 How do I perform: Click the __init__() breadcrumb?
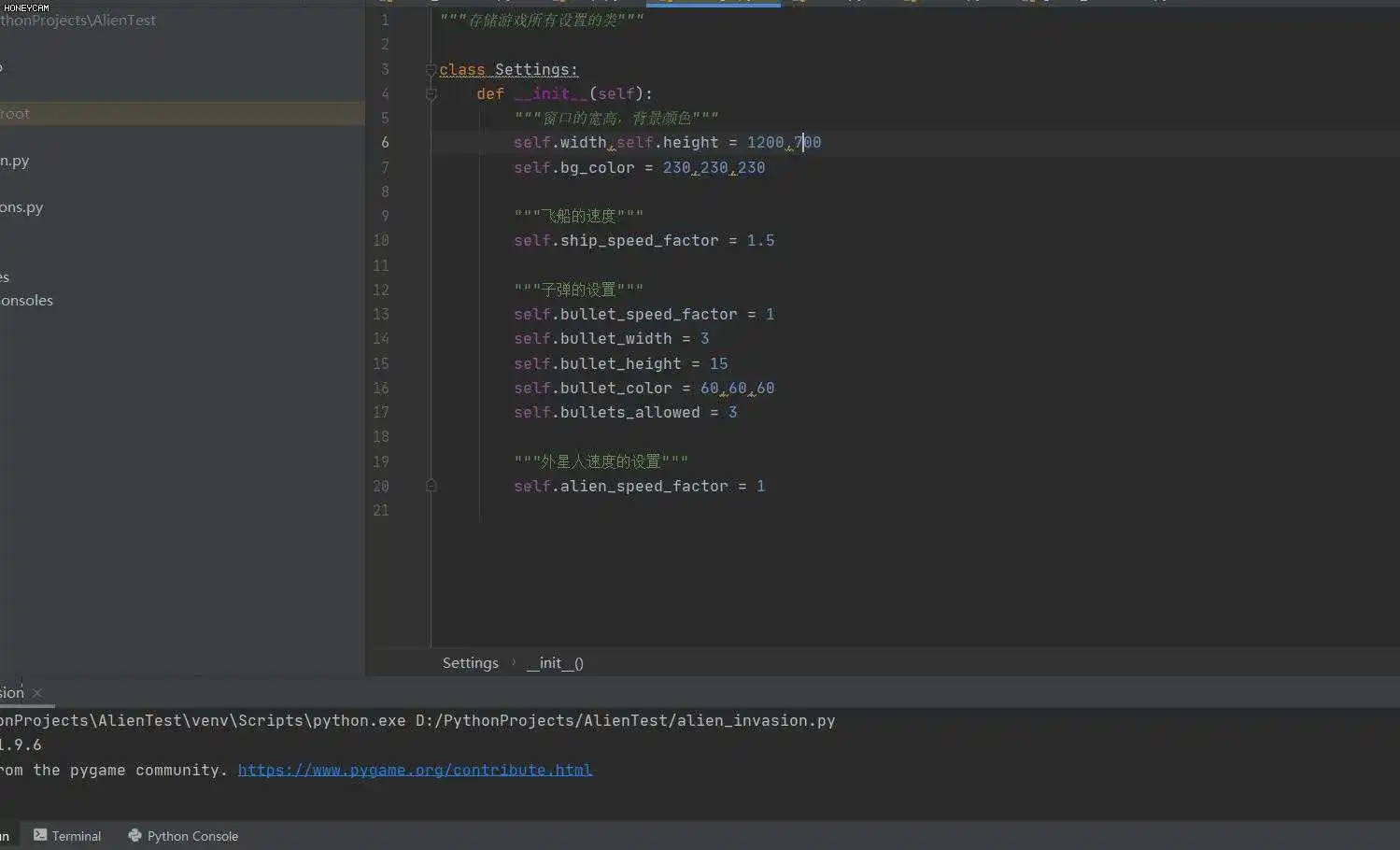pos(555,663)
